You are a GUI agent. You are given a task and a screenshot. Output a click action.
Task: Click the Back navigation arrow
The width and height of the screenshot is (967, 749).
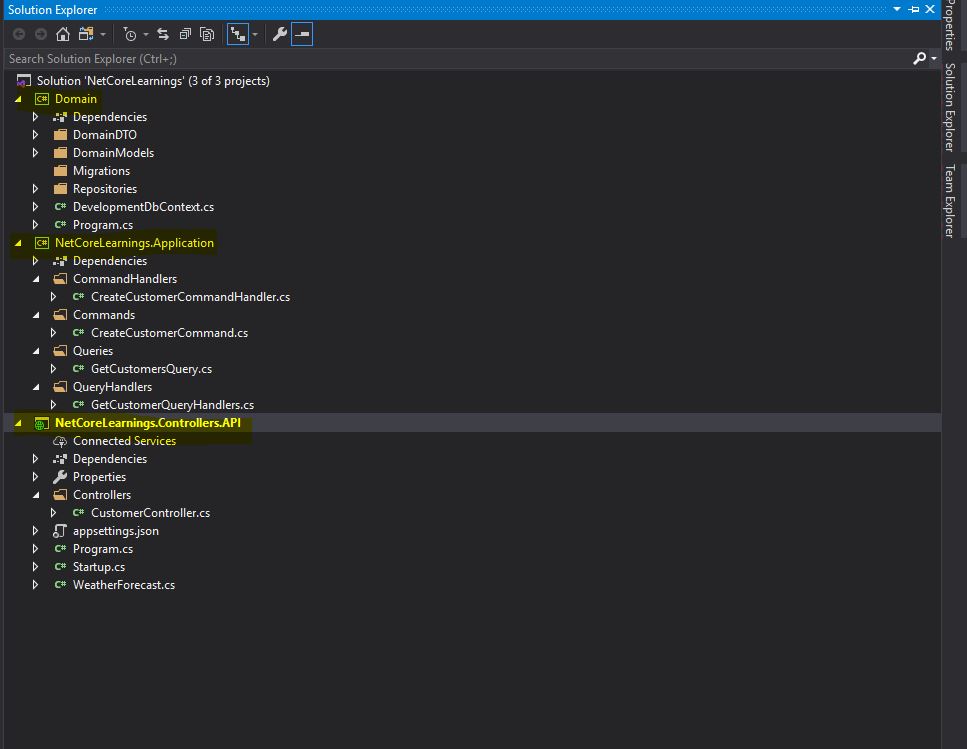18,33
